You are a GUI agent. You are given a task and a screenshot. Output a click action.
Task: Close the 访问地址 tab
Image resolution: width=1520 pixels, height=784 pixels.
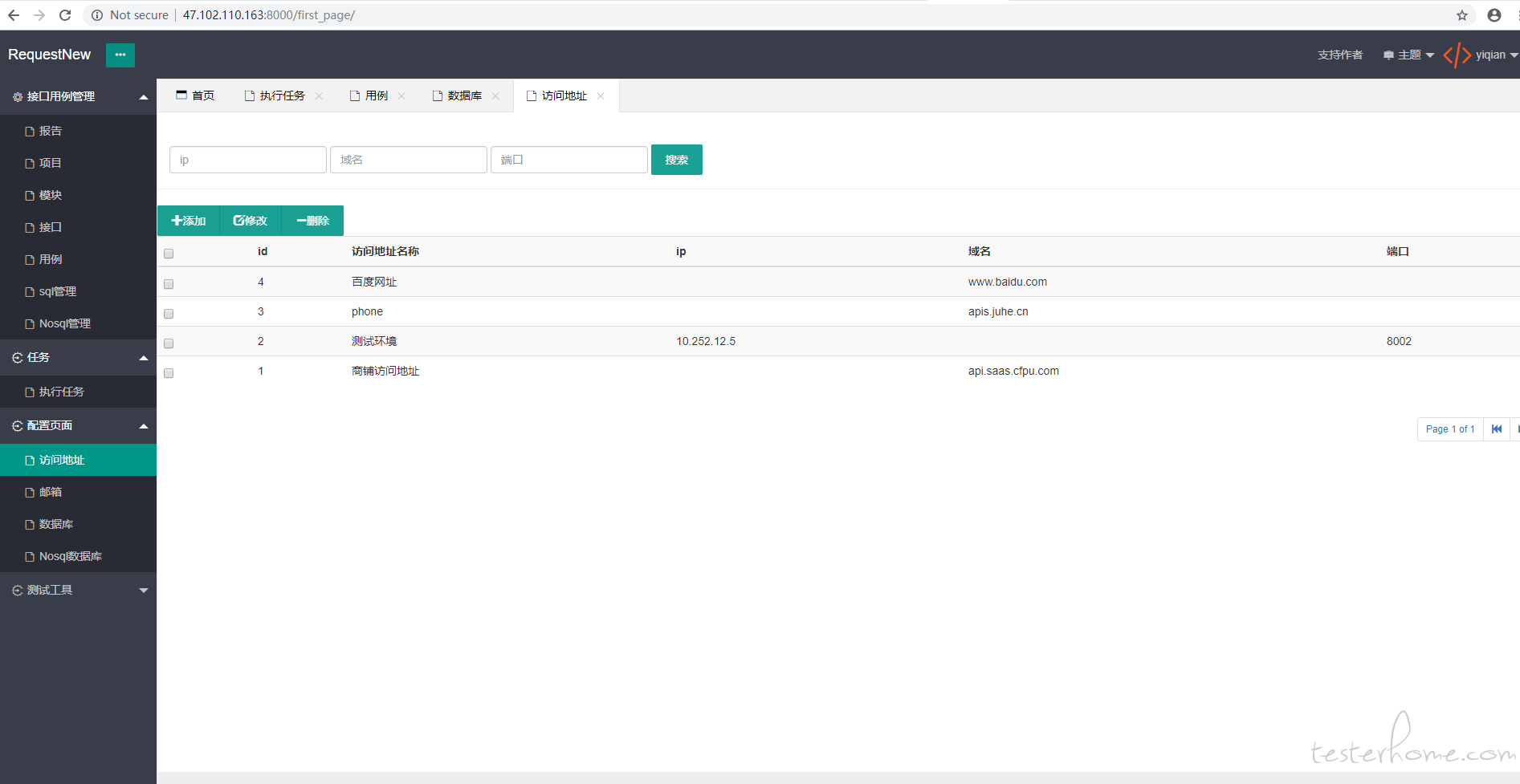601,95
